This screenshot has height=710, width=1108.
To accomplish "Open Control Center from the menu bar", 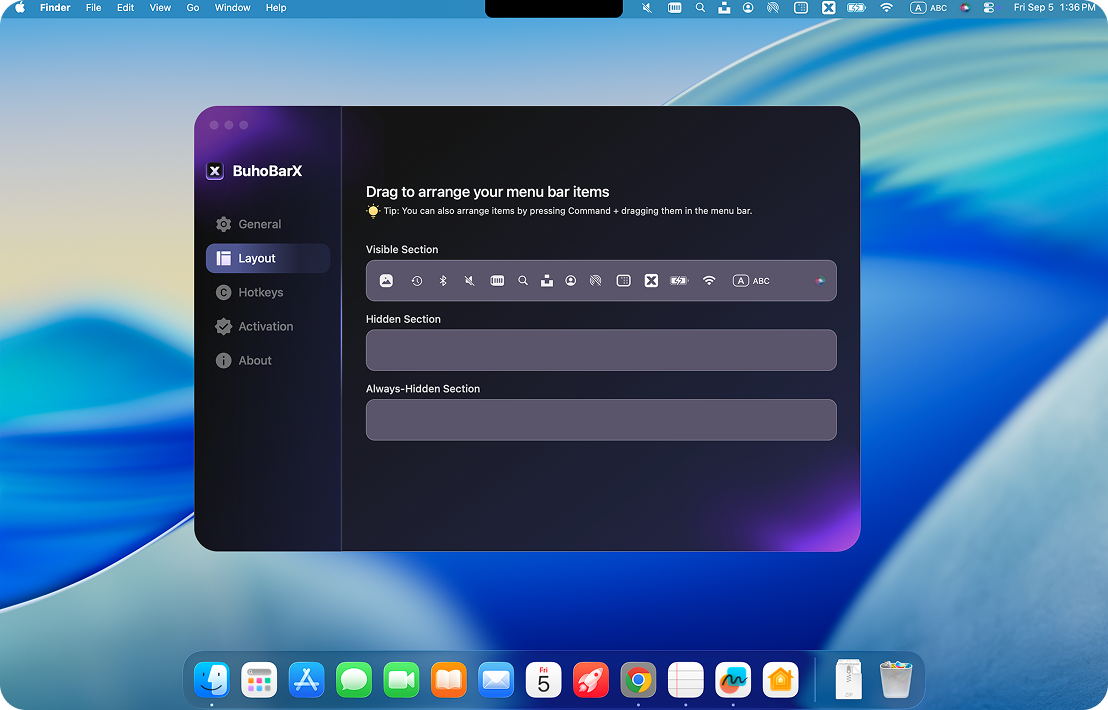I will click(989, 8).
